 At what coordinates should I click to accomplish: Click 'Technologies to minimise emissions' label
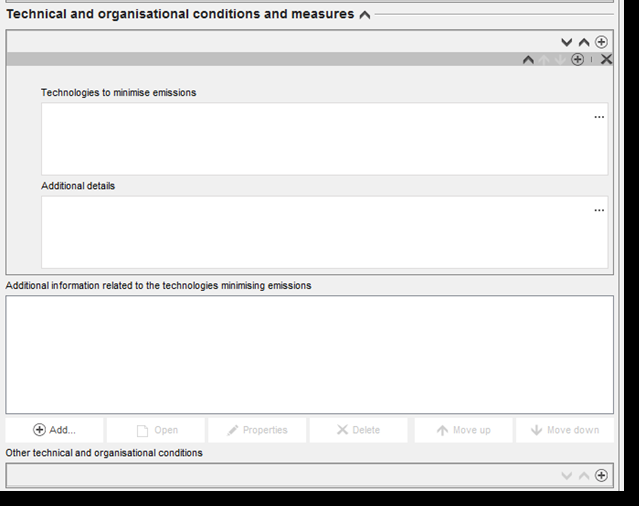point(119,93)
